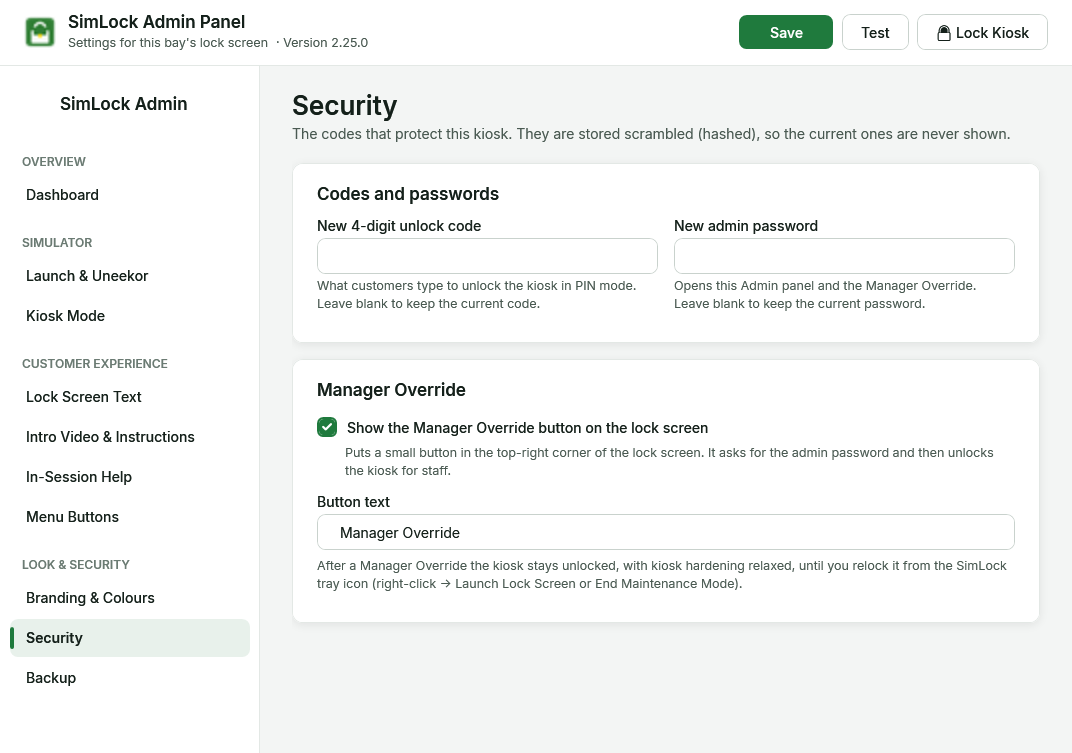Click the 'After a Manager Override' note text
Image resolution: width=1072 pixels, height=753 pixels.
[662, 574]
